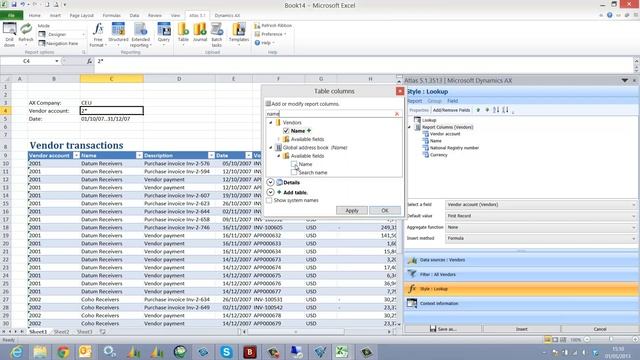Check the Search name field
The height and width of the screenshot is (360, 640).
(294, 172)
